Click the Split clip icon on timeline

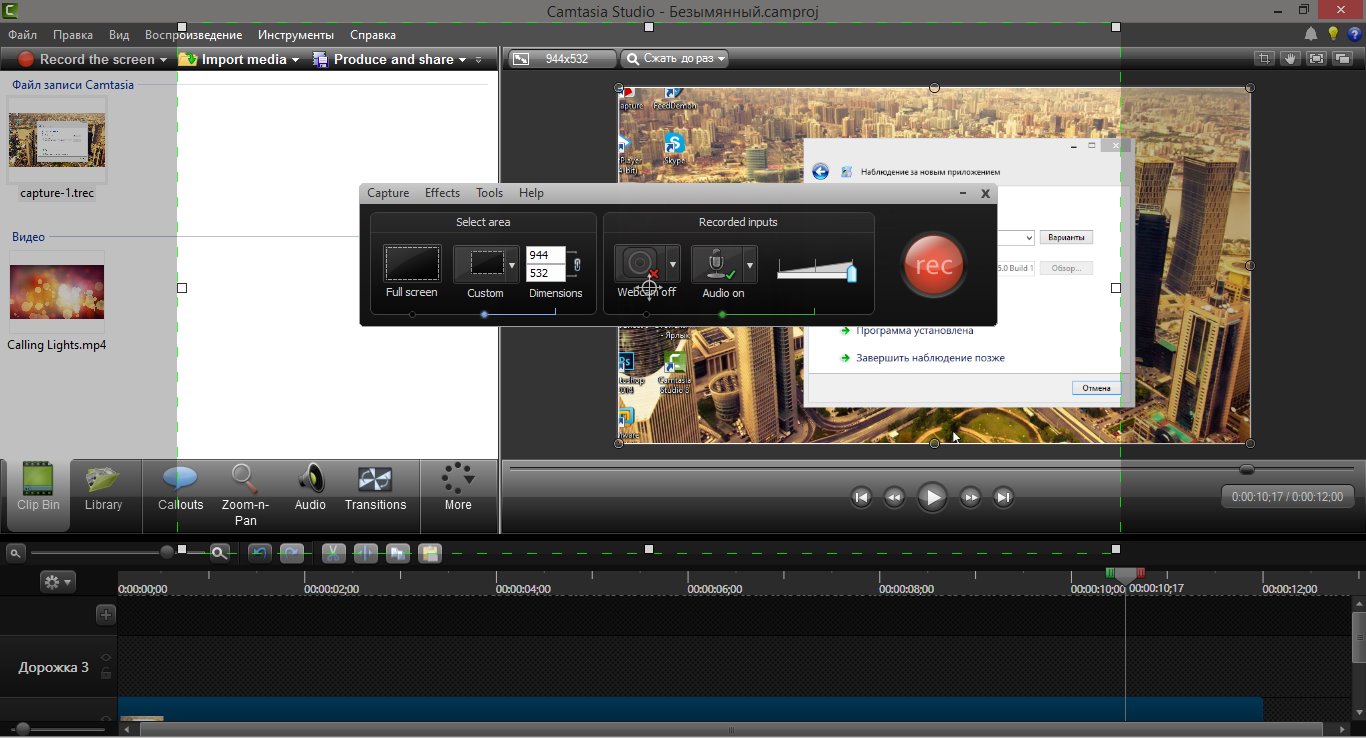click(x=365, y=553)
